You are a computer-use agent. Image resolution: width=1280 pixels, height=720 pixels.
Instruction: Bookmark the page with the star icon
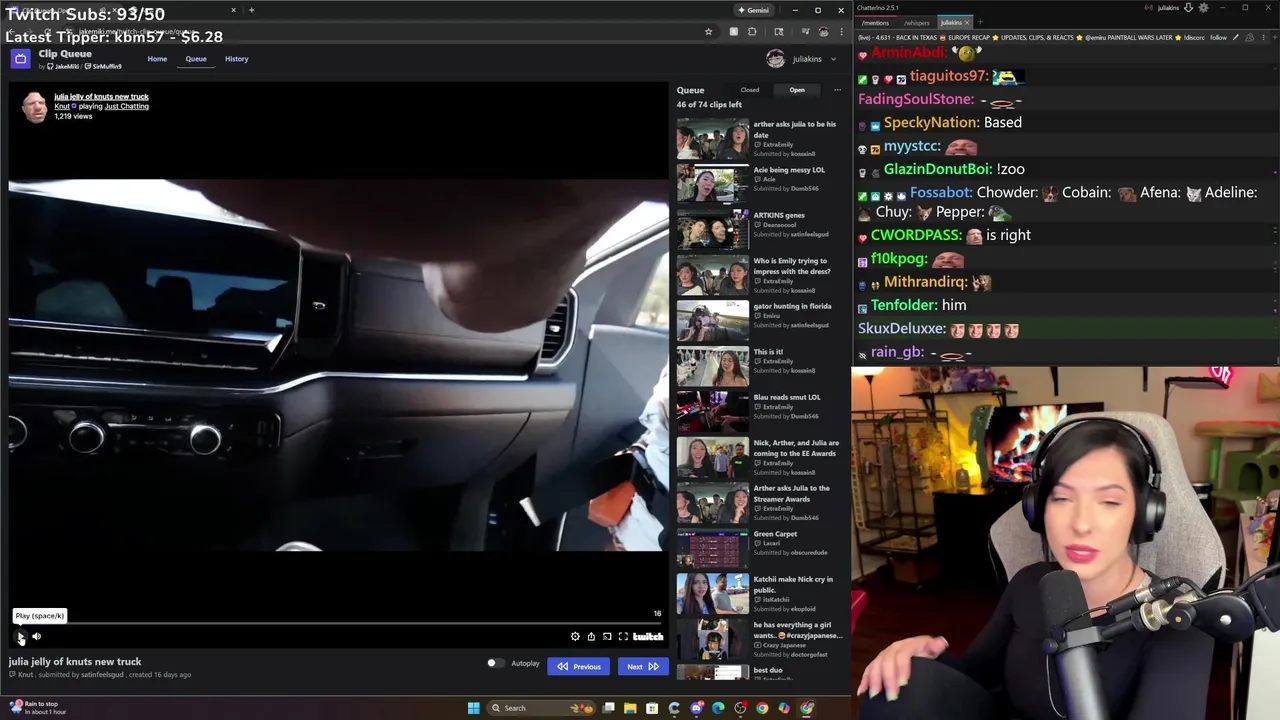point(708,32)
